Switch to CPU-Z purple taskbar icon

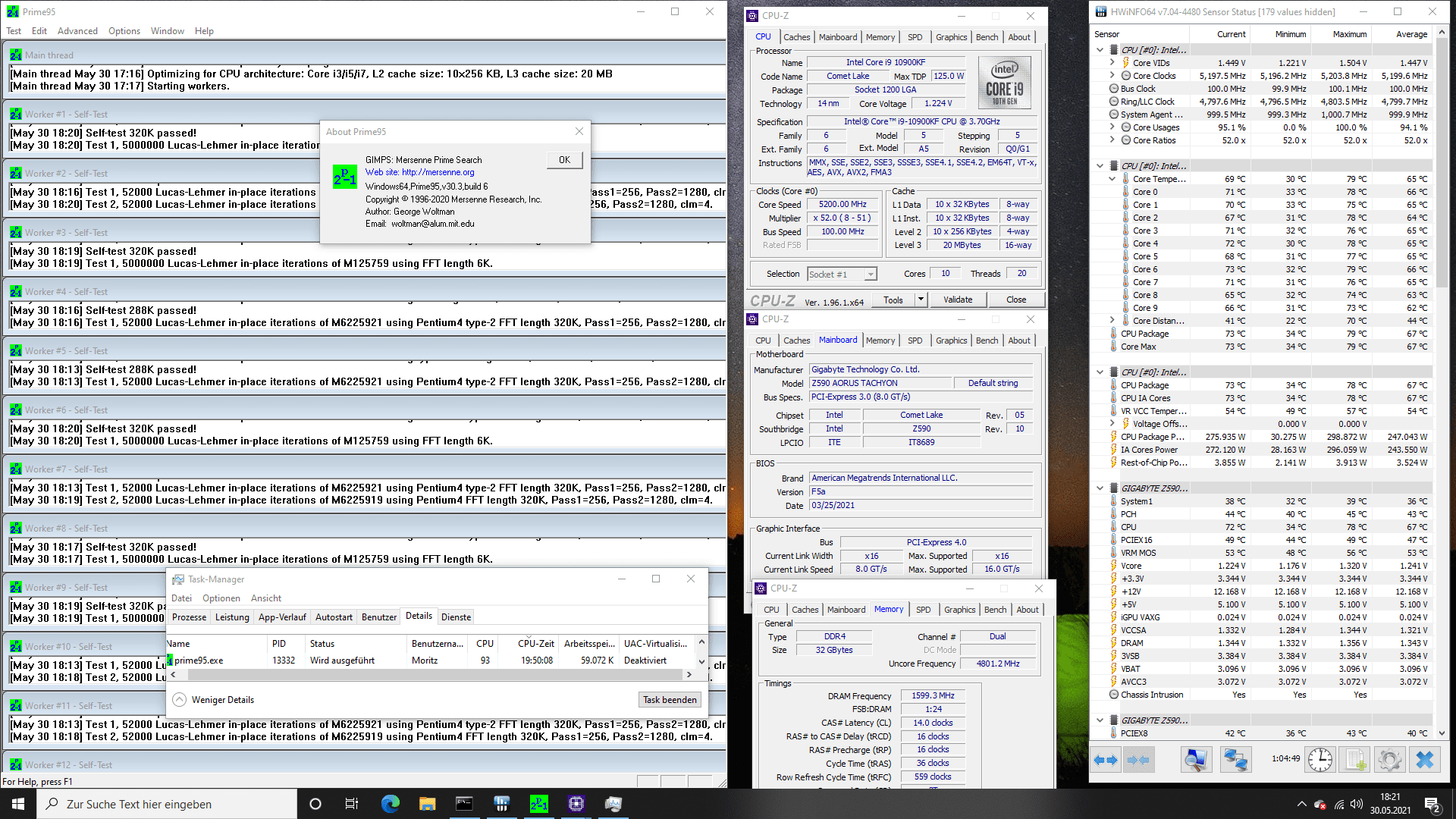(576, 804)
